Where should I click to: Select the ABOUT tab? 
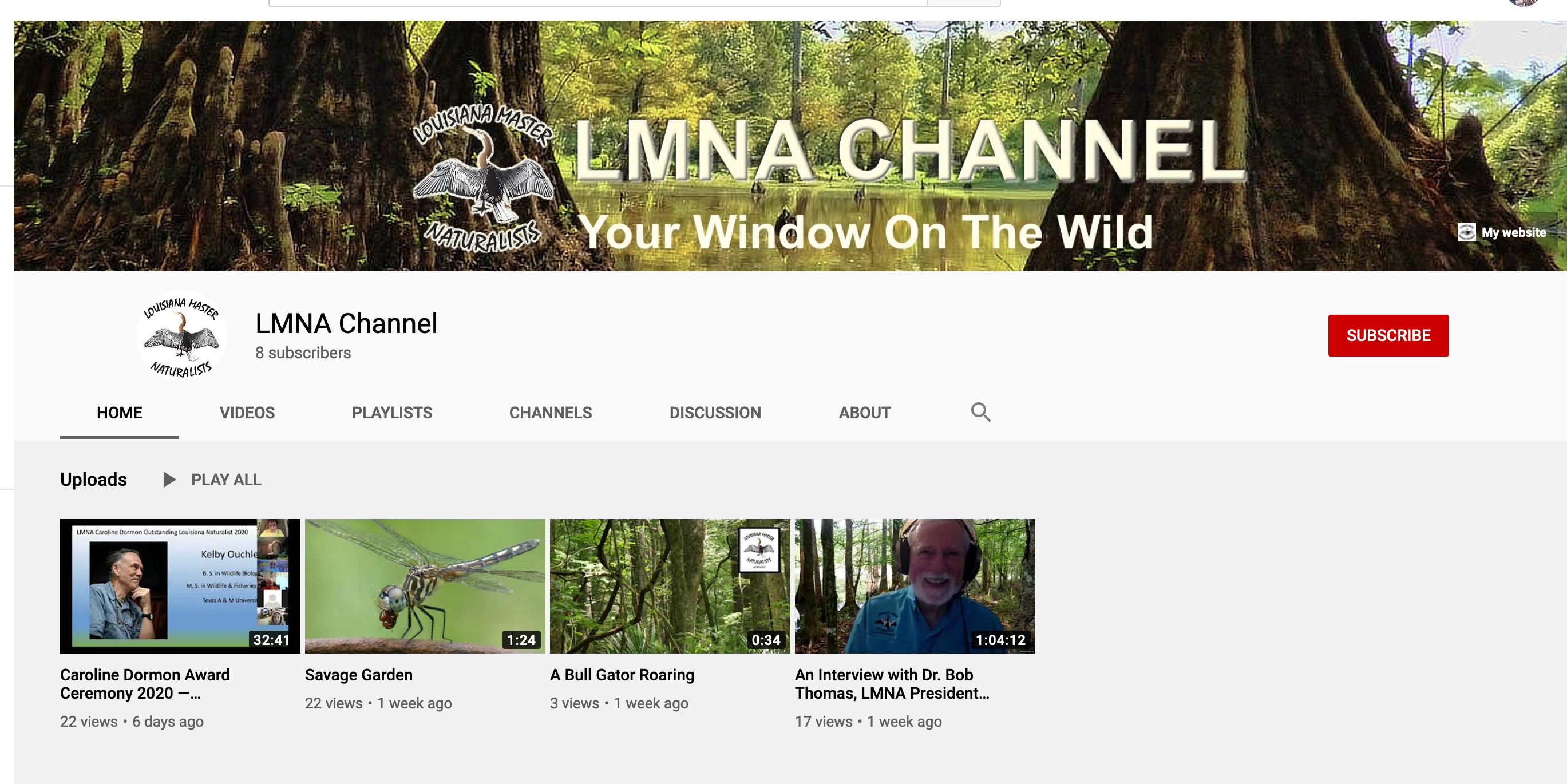click(864, 413)
